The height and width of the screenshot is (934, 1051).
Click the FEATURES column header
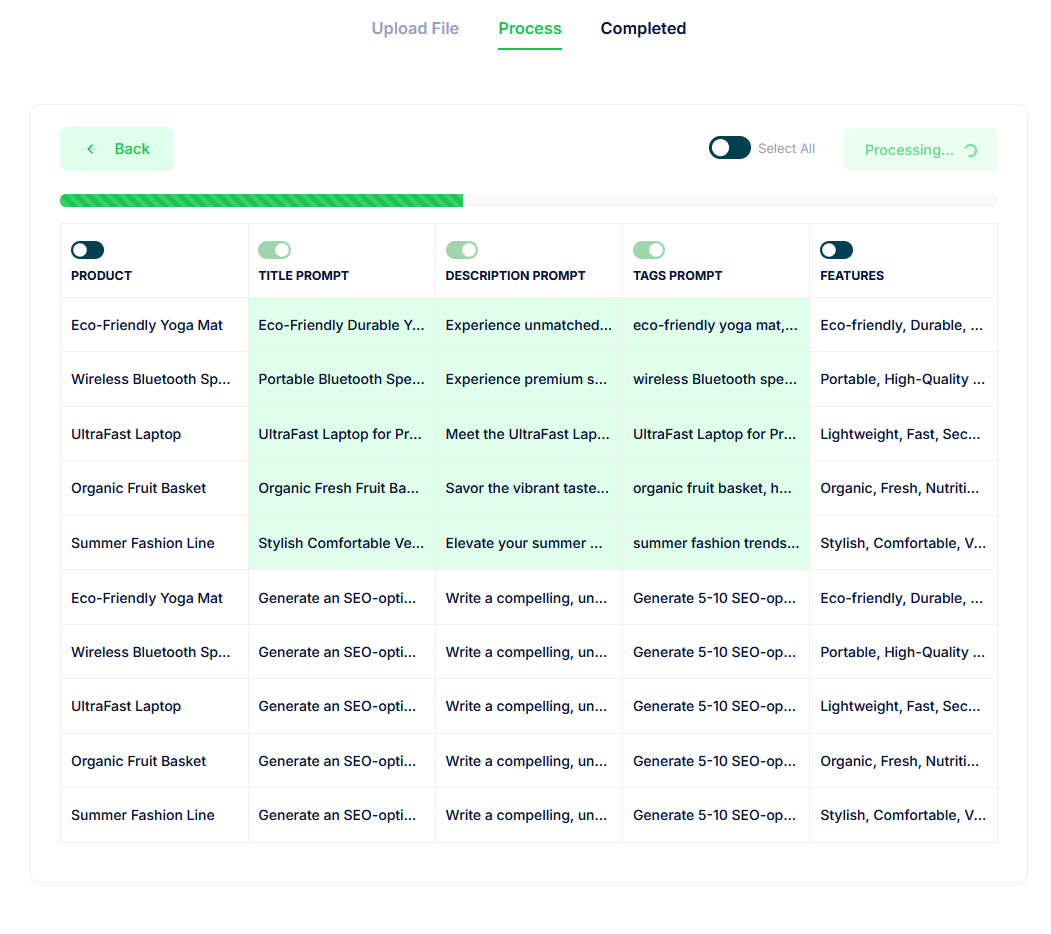tap(852, 276)
